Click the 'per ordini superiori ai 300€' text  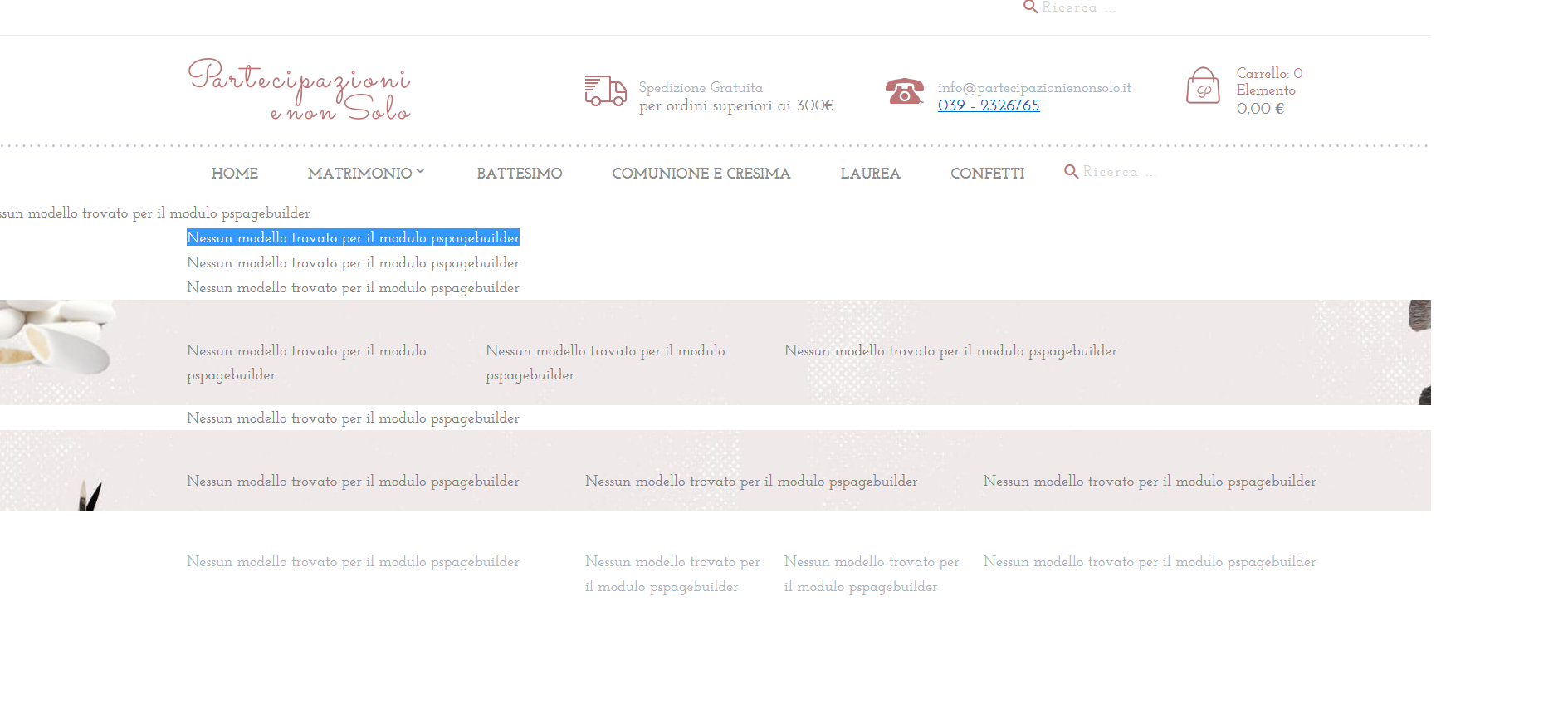pyautogui.click(x=736, y=105)
